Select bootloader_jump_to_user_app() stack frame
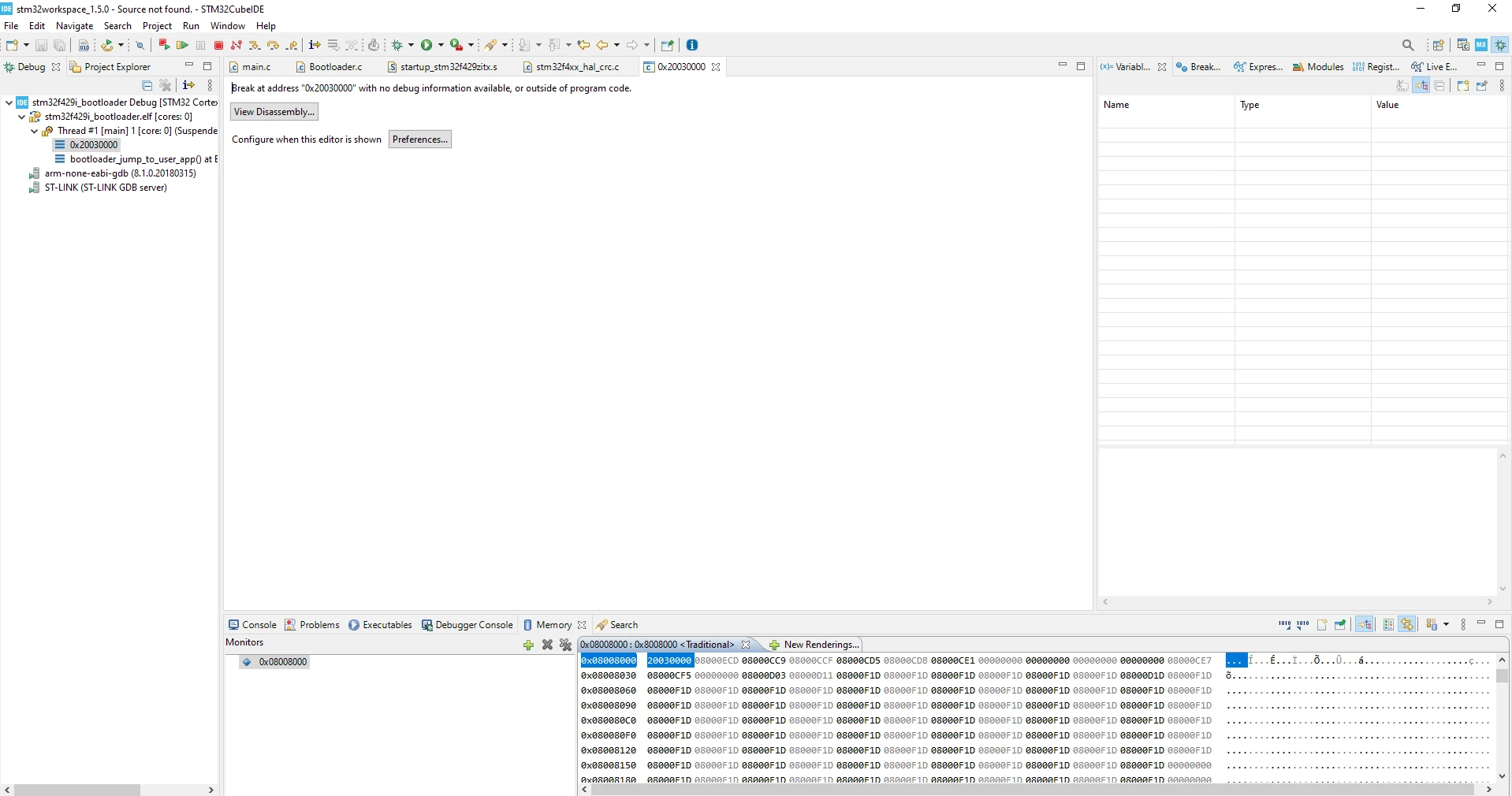The width and height of the screenshot is (1512, 796). pyautogui.click(x=136, y=159)
